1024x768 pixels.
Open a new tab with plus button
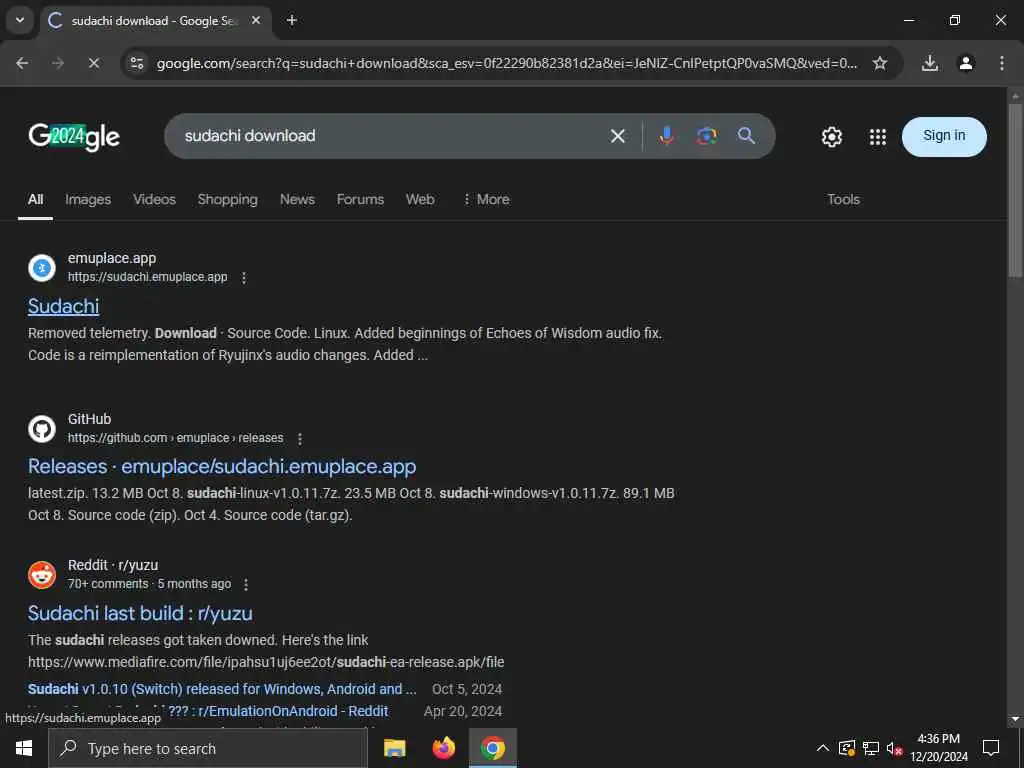click(x=292, y=20)
